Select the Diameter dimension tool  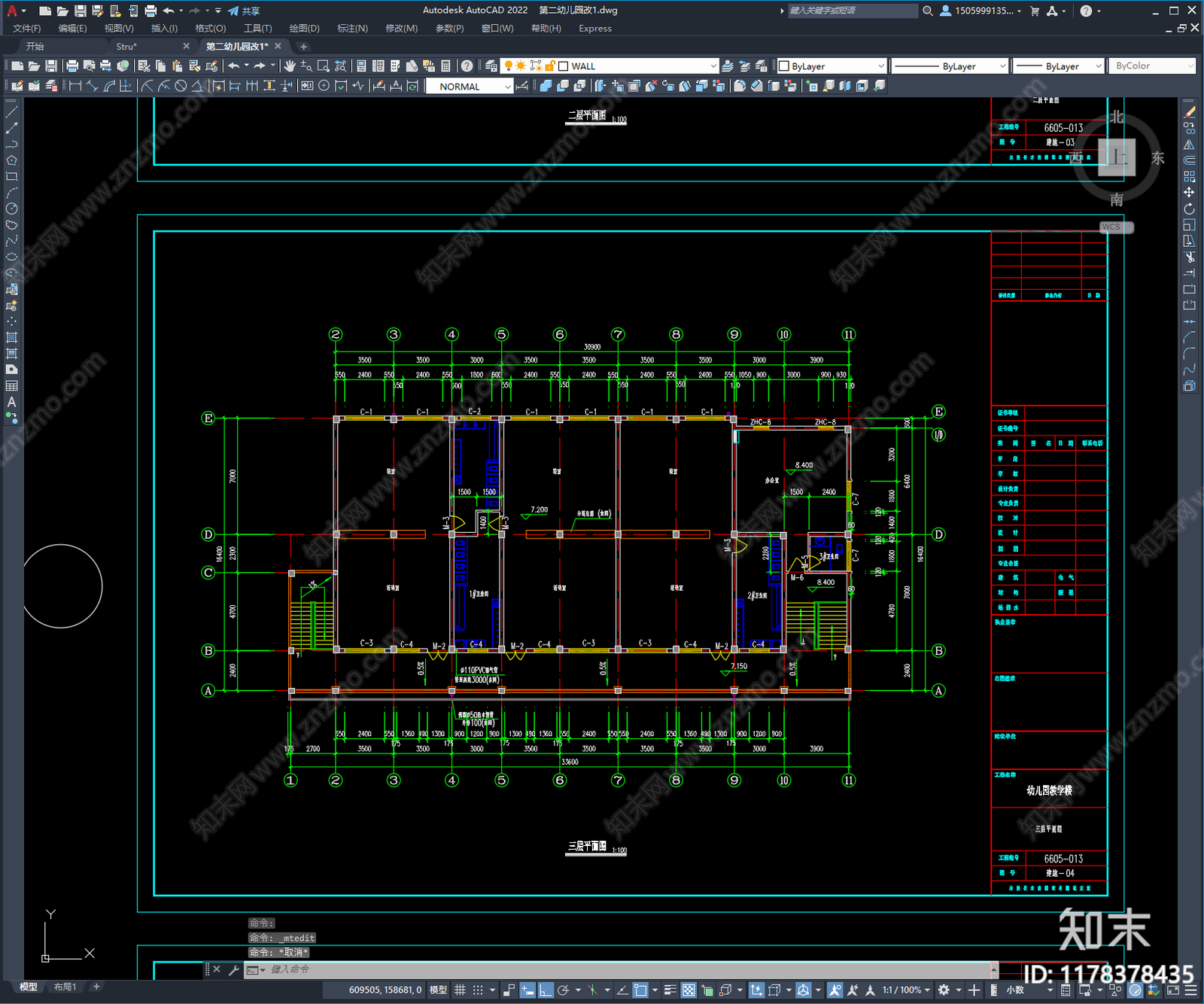point(181,86)
